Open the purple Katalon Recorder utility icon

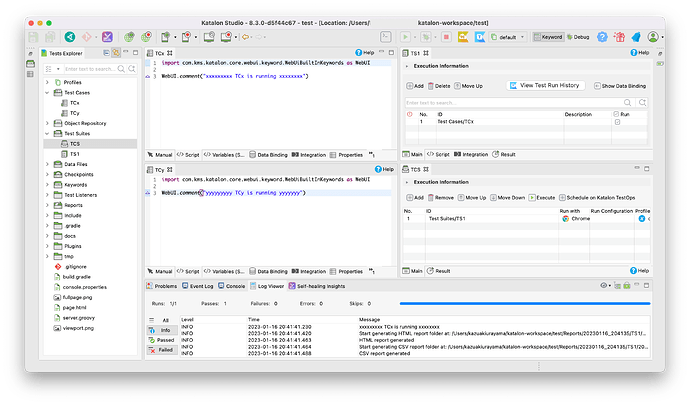coord(107,37)
